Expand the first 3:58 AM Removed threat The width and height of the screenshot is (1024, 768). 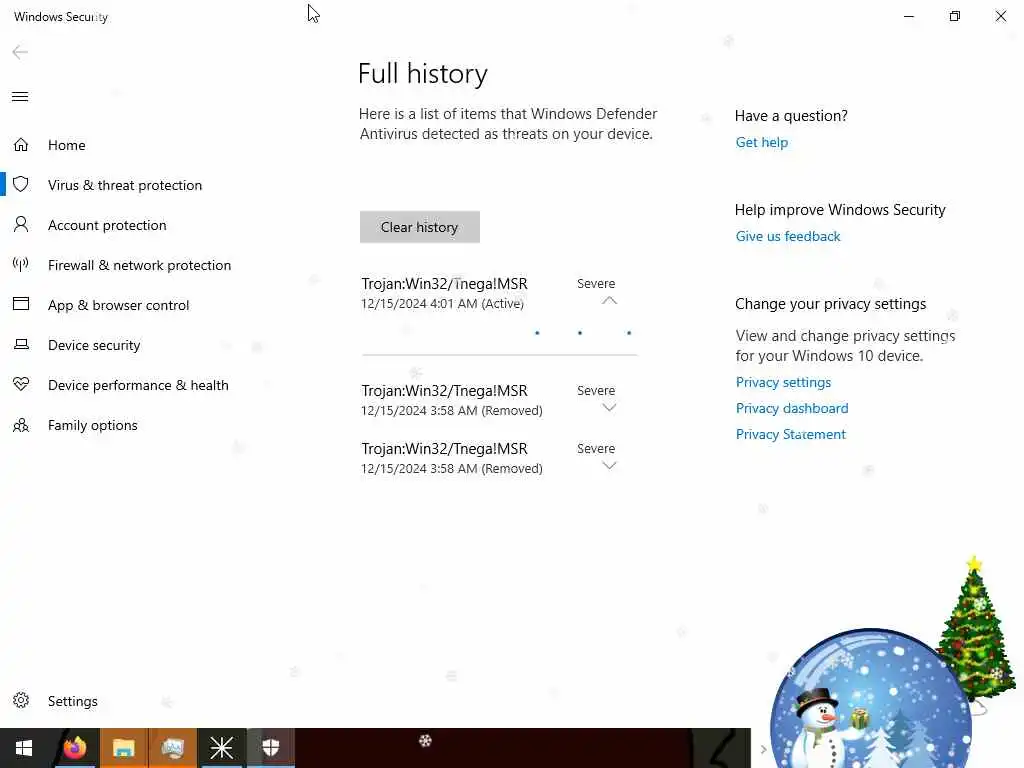609,408
